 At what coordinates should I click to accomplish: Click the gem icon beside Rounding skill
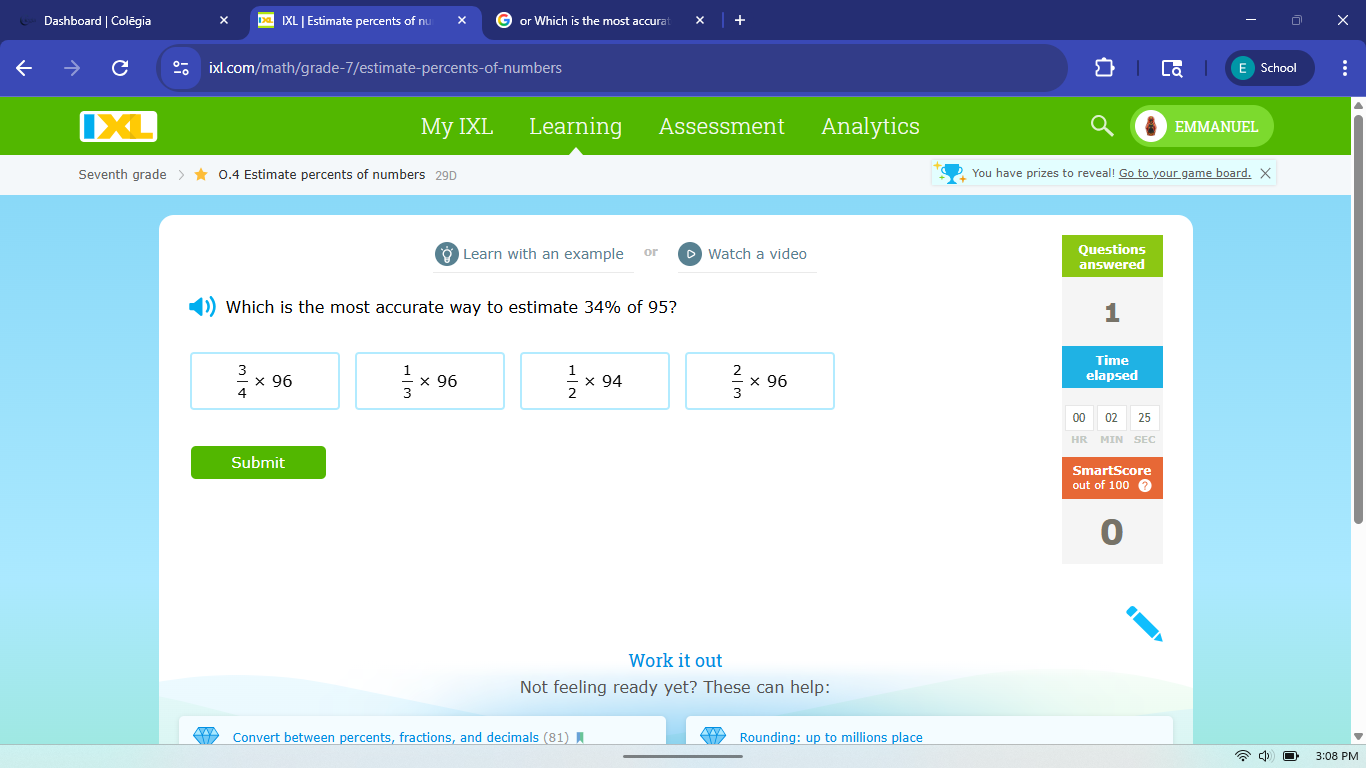tap(713, 736)
